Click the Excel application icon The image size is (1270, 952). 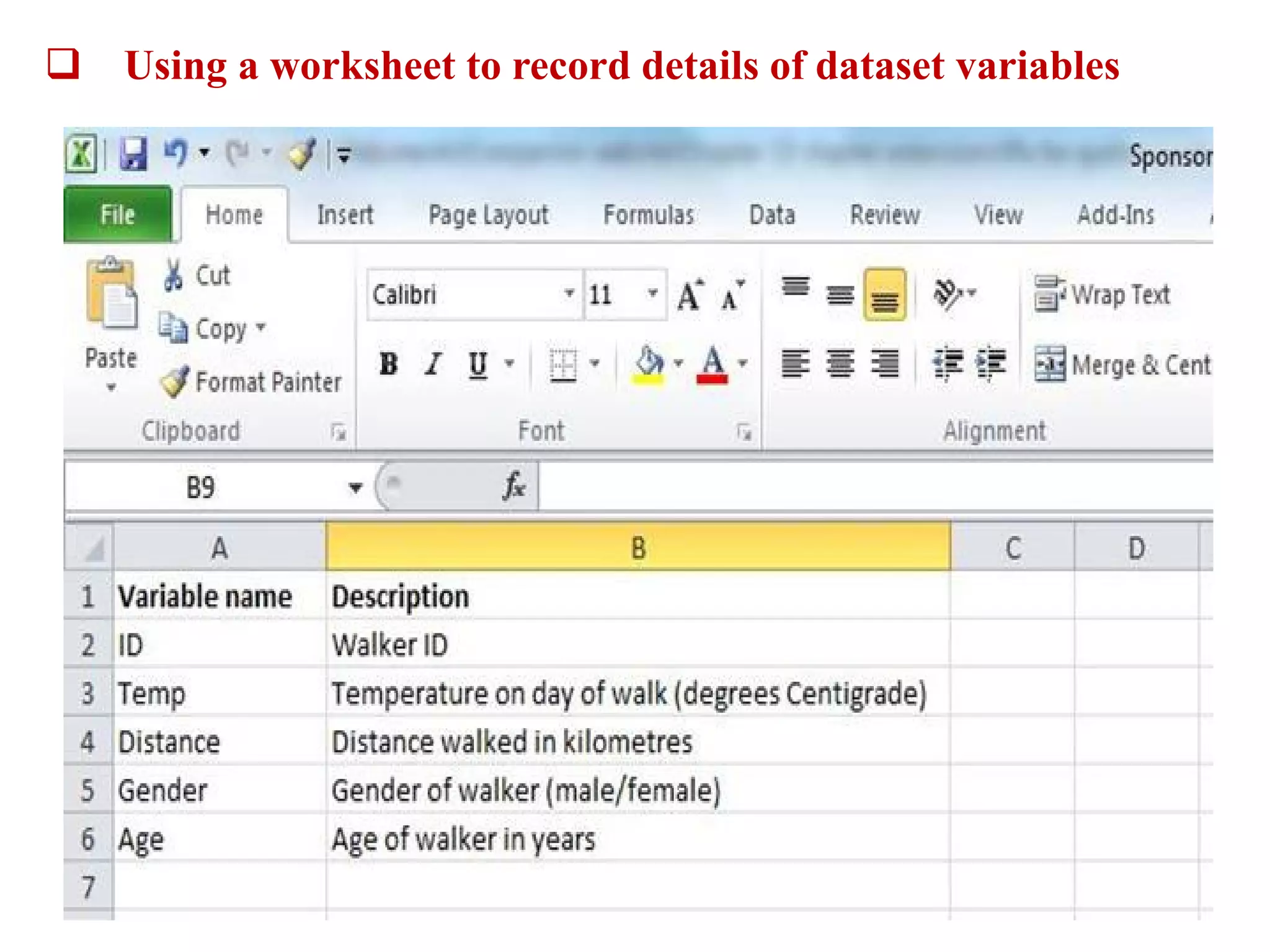tap(81, 153)
